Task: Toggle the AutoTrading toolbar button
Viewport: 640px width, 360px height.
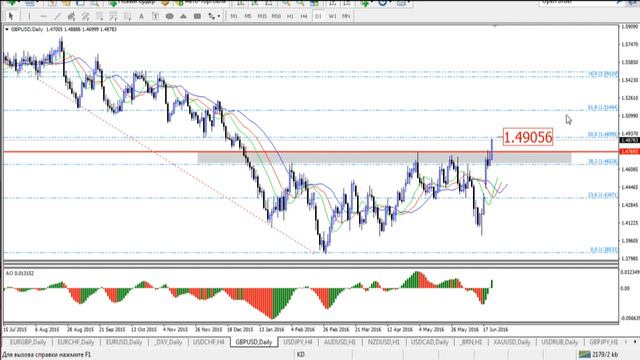Action: [200, 2]
